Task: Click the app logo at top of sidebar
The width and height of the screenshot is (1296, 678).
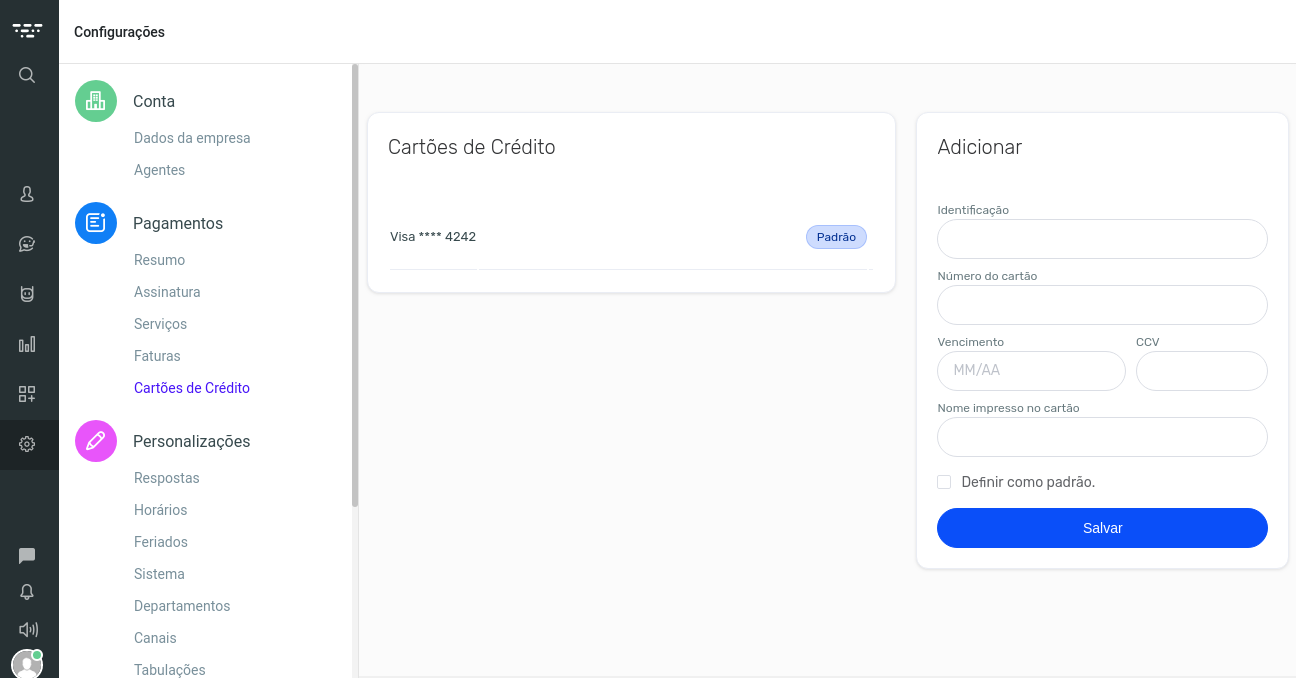Action: click(x=28, y=30)
